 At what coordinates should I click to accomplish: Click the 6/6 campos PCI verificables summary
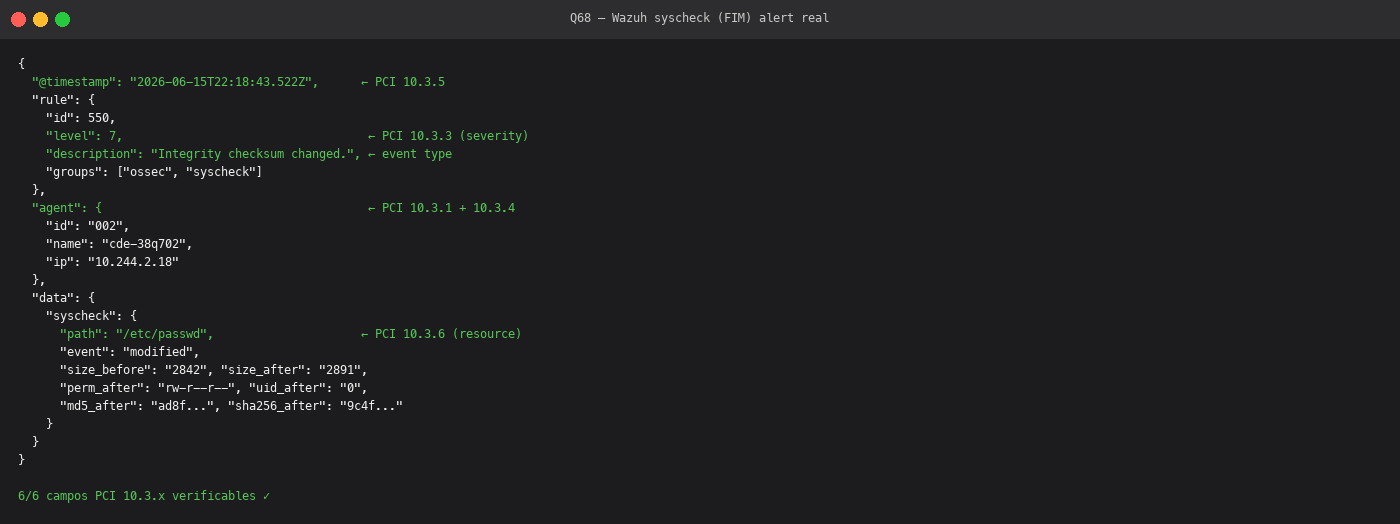pyautogui.click(x=144, y=496)
